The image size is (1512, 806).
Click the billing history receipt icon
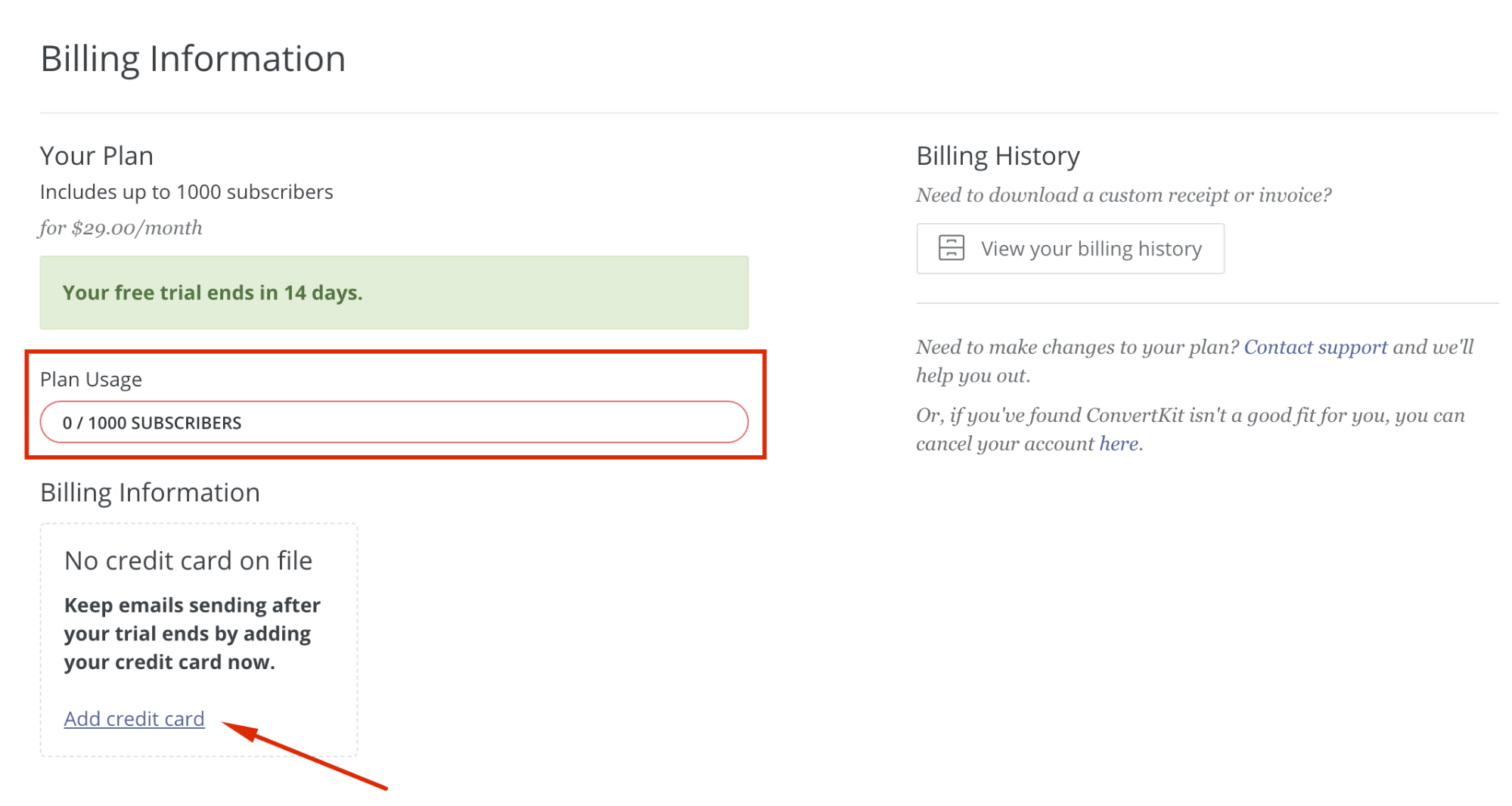951,248
